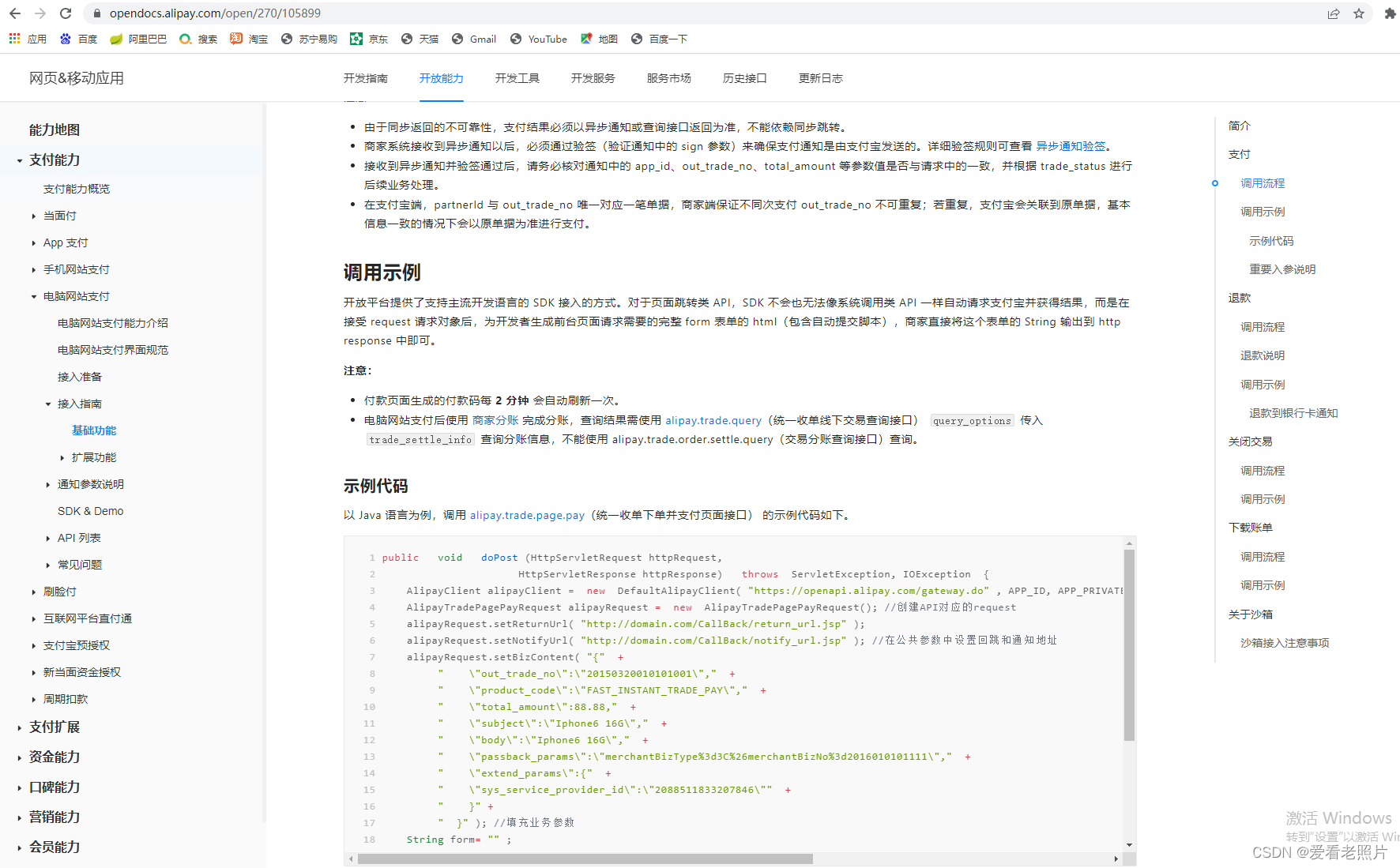Image resolution: width=1400 pixels, height=868 pixels.
Task: Open 支付能力概览 page
Action: tap(77, 189)
